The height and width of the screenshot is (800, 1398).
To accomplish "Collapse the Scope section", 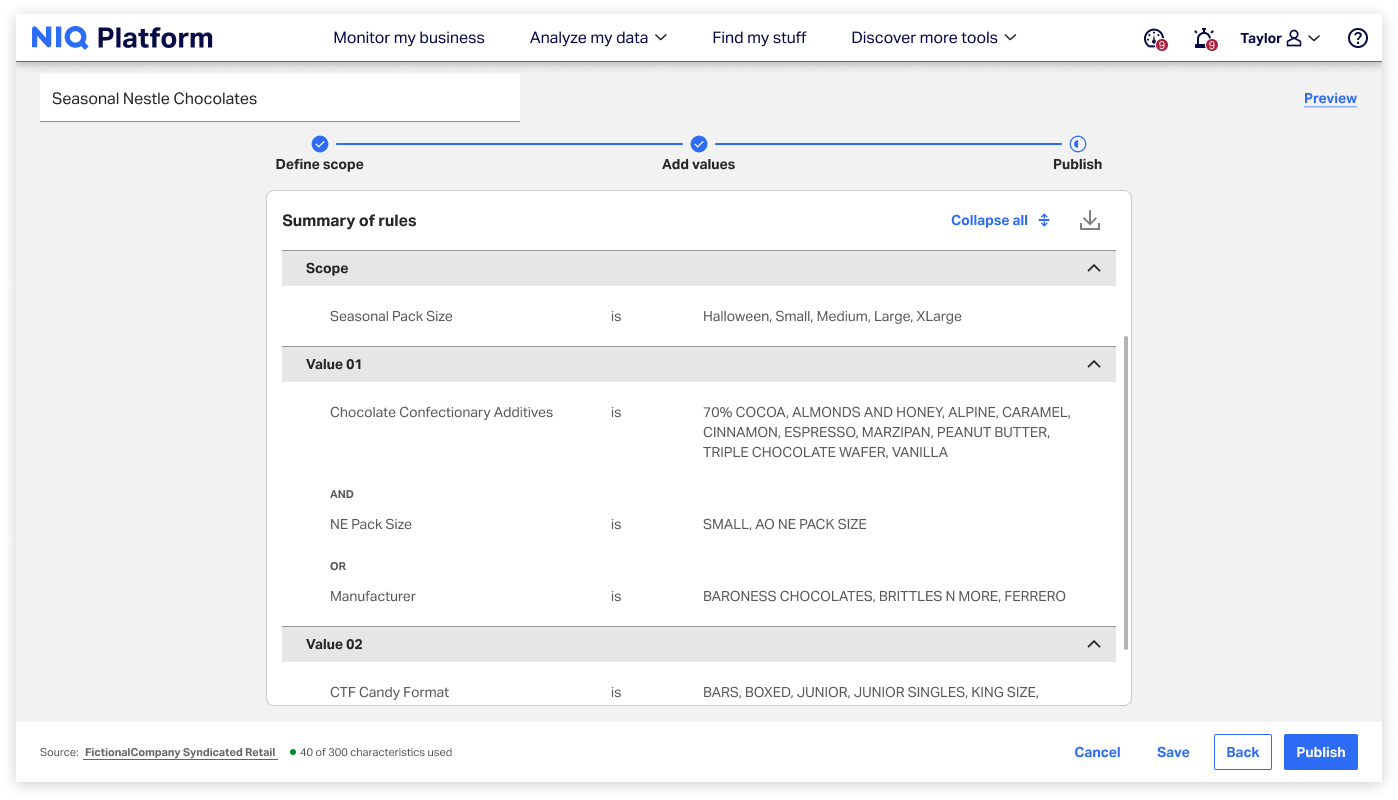I will pyautogui.click(x=1094, y=268).
